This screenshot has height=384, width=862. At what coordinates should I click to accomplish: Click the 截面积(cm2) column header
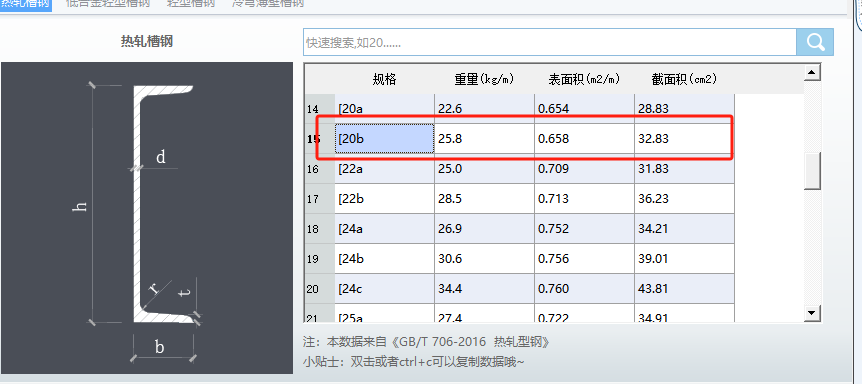point(684,79)
